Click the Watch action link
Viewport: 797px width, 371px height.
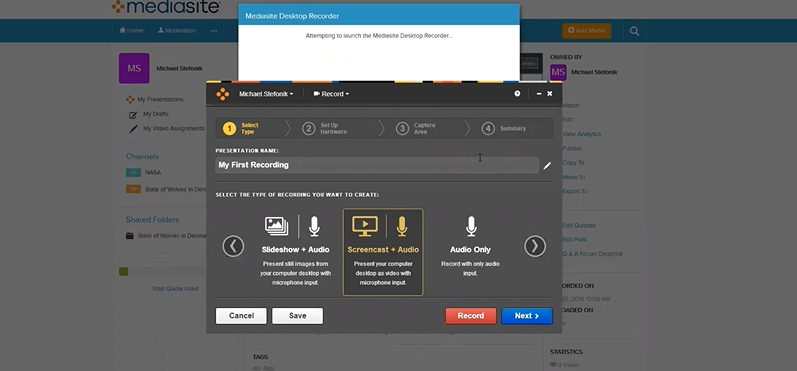tap(570, 106)
